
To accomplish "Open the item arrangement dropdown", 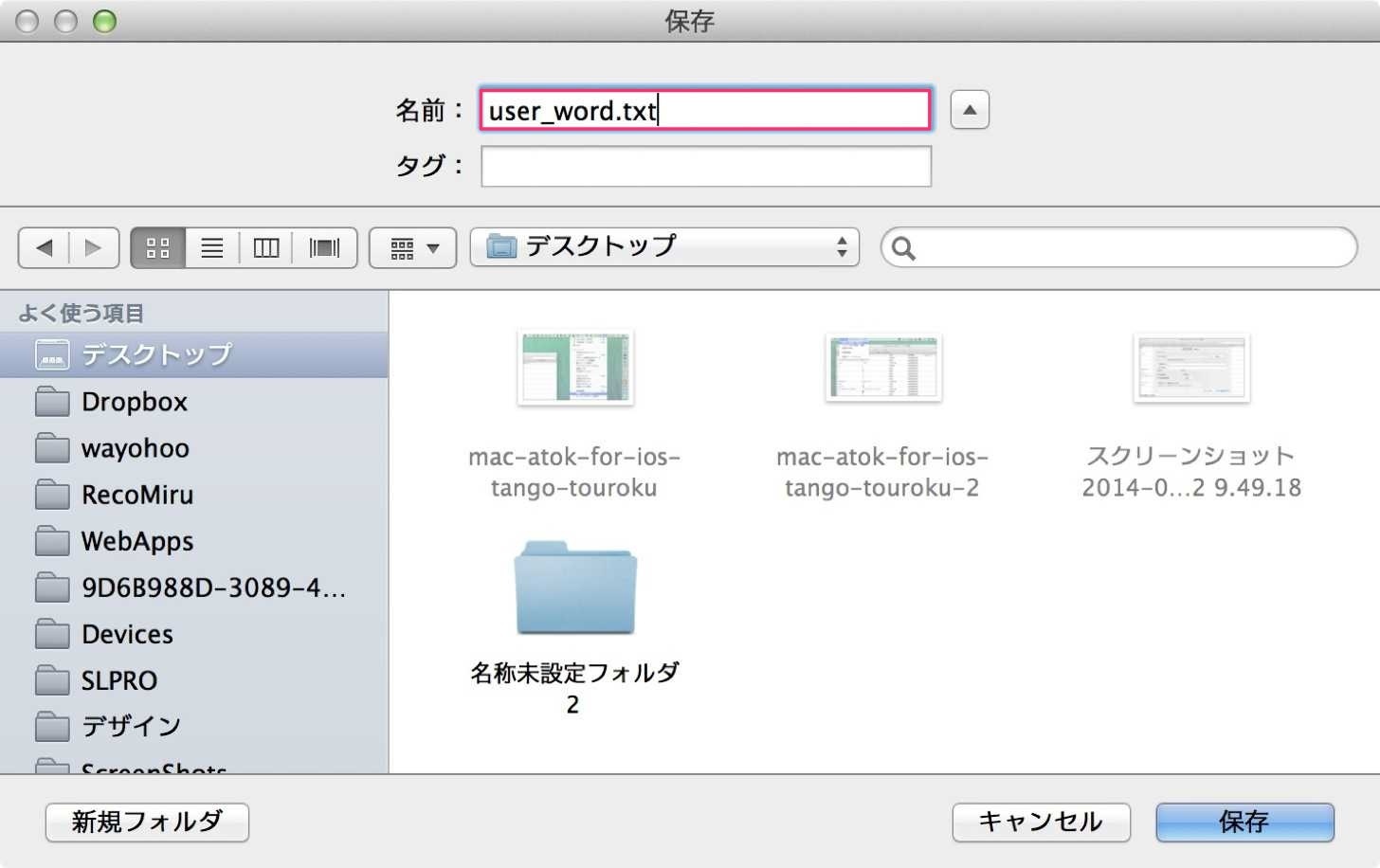I will (x=413, y=248).
